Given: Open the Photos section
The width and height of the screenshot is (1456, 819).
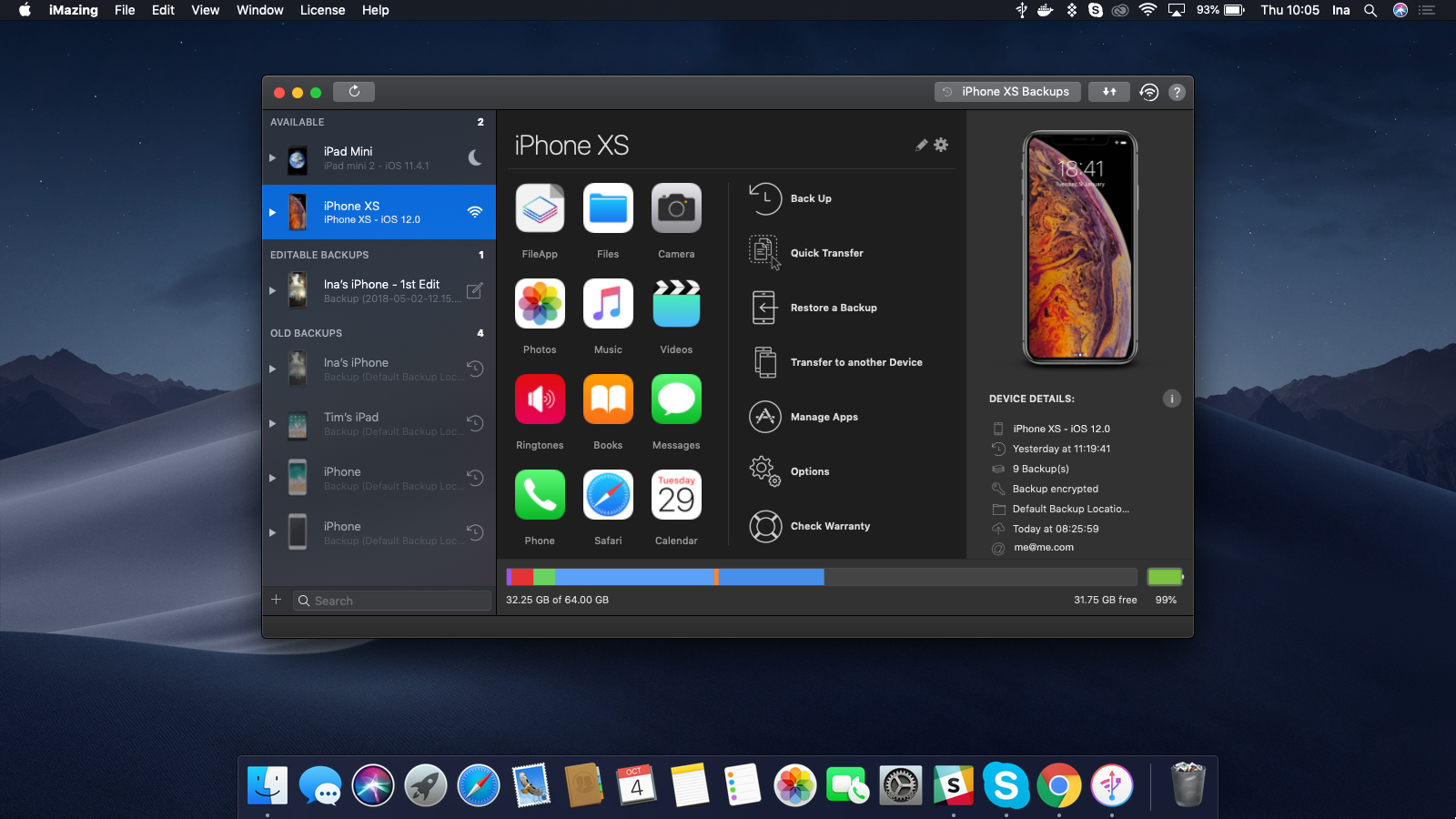Looking at the screenshot, I should 540,304.
